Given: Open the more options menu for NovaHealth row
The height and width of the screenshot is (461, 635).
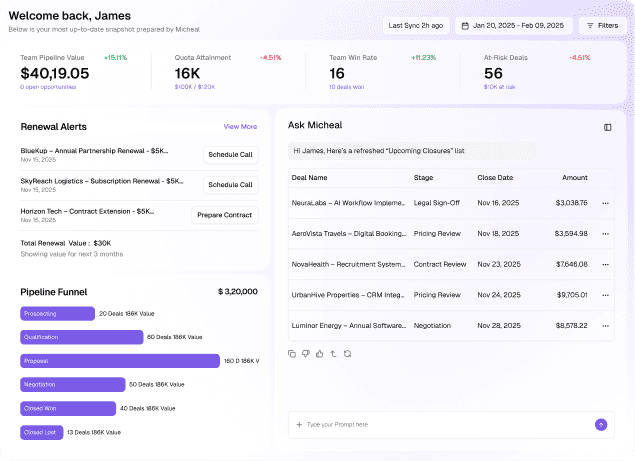Looking at the screenshot, I should click(x=605, y=265).
